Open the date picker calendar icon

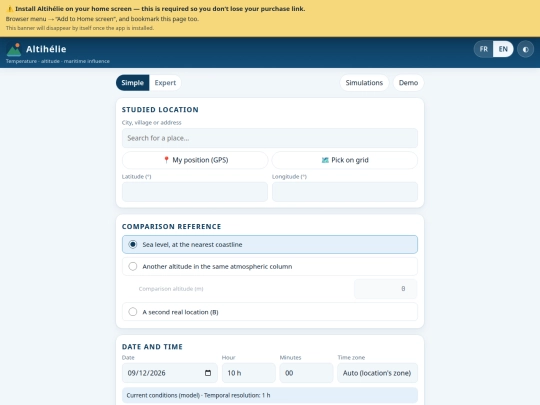pyautogui.click(x=208, y=373)
